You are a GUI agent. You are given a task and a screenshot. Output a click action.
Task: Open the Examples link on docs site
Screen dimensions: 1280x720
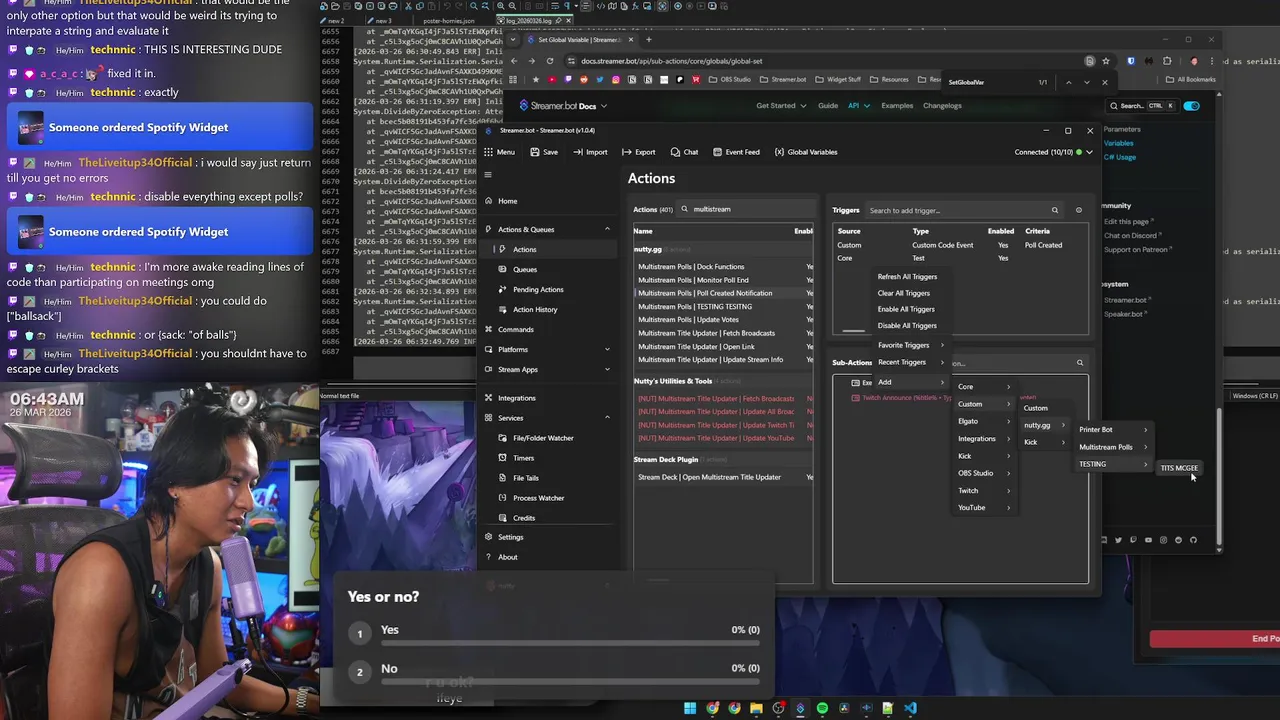pos(897,105)
